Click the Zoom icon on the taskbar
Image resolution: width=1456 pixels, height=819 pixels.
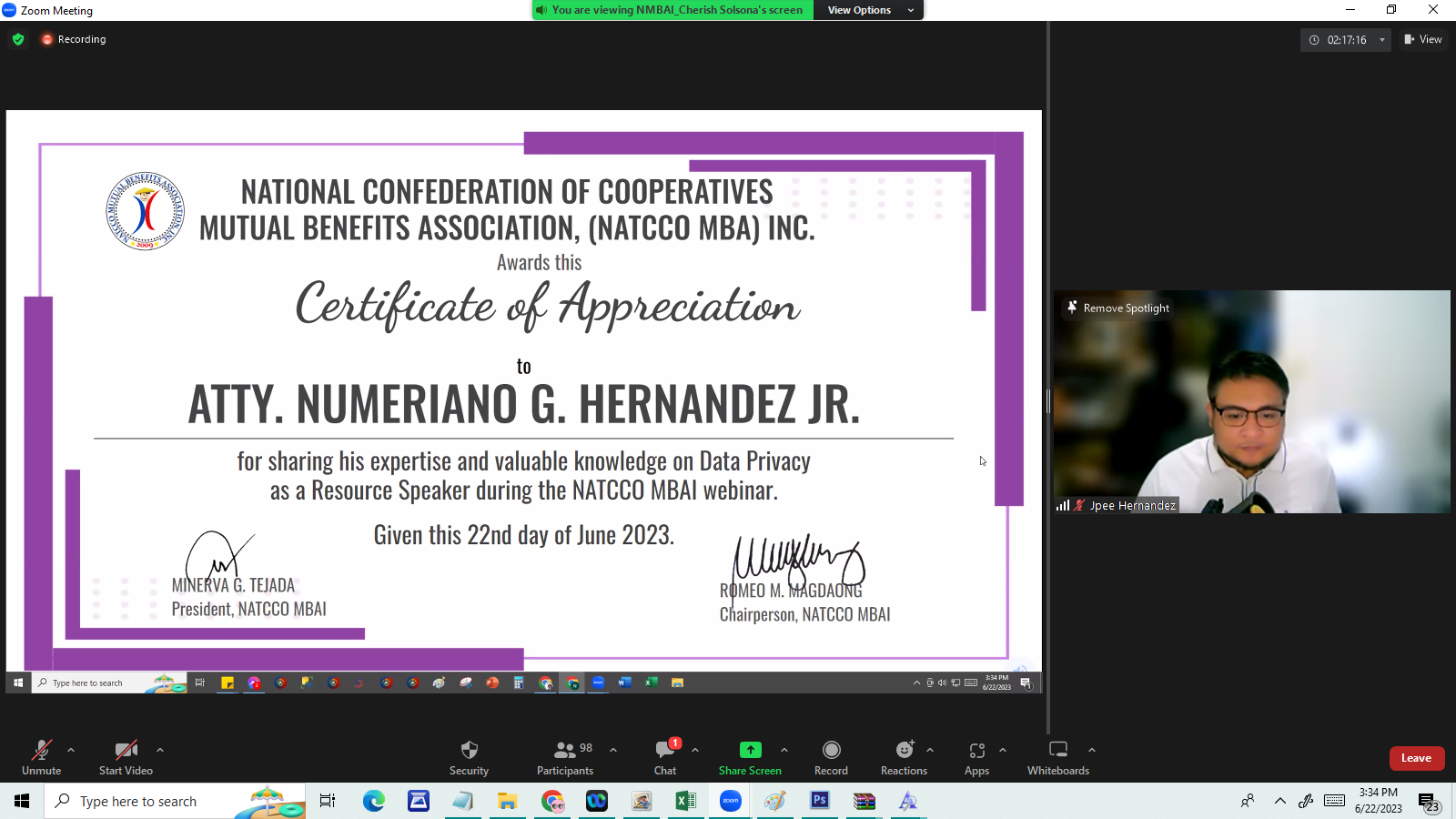click(x=731, y=801)
